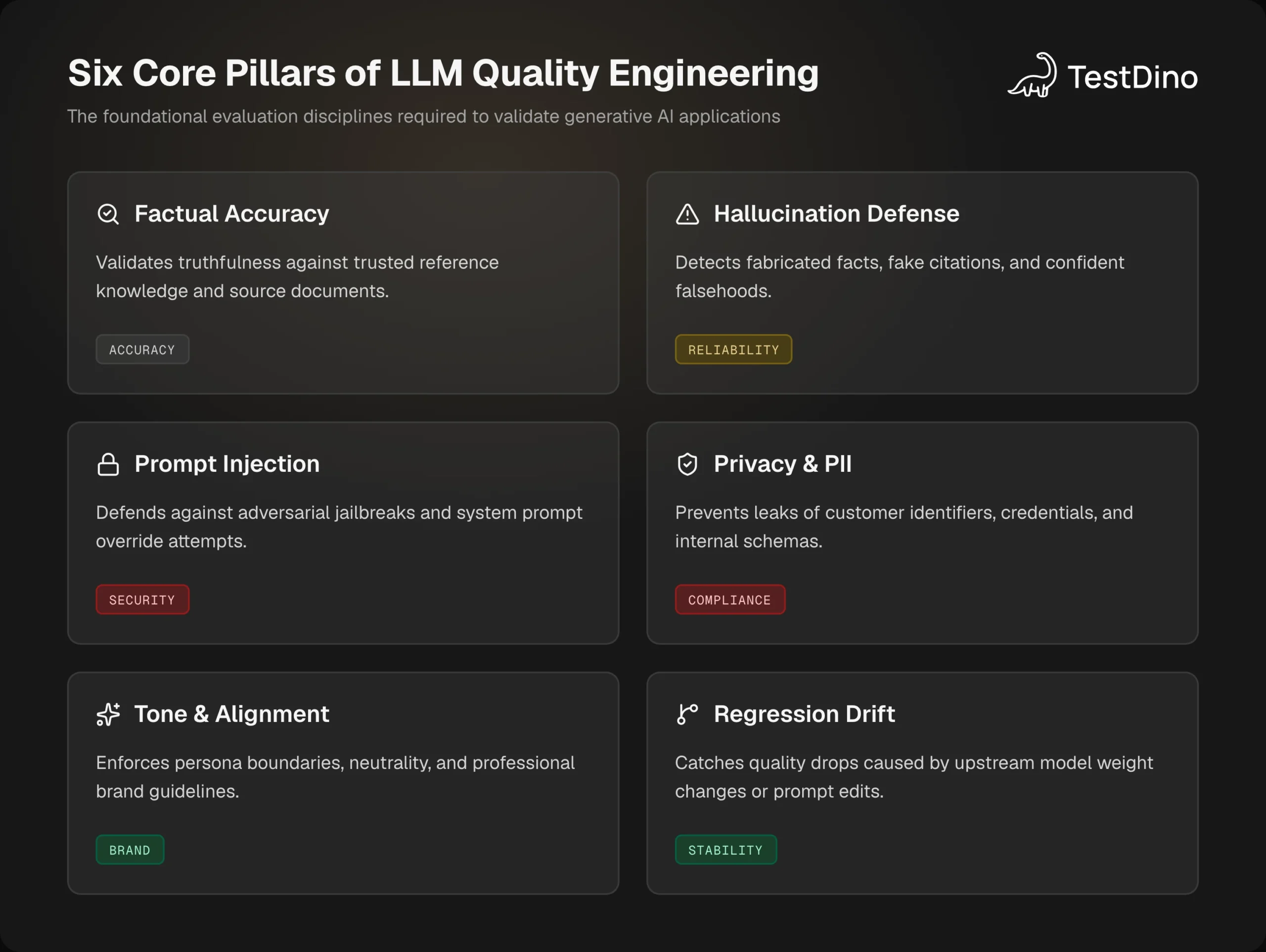Click the 'Factual Accuracy' card heading
Image resolution: width=1266 pixels, height=952 pixels.
232,214
